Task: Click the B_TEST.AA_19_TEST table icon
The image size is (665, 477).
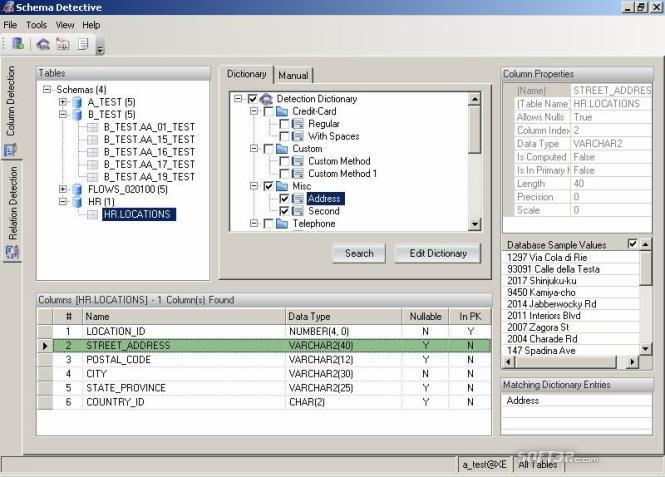Action: (x=92, y=177)
